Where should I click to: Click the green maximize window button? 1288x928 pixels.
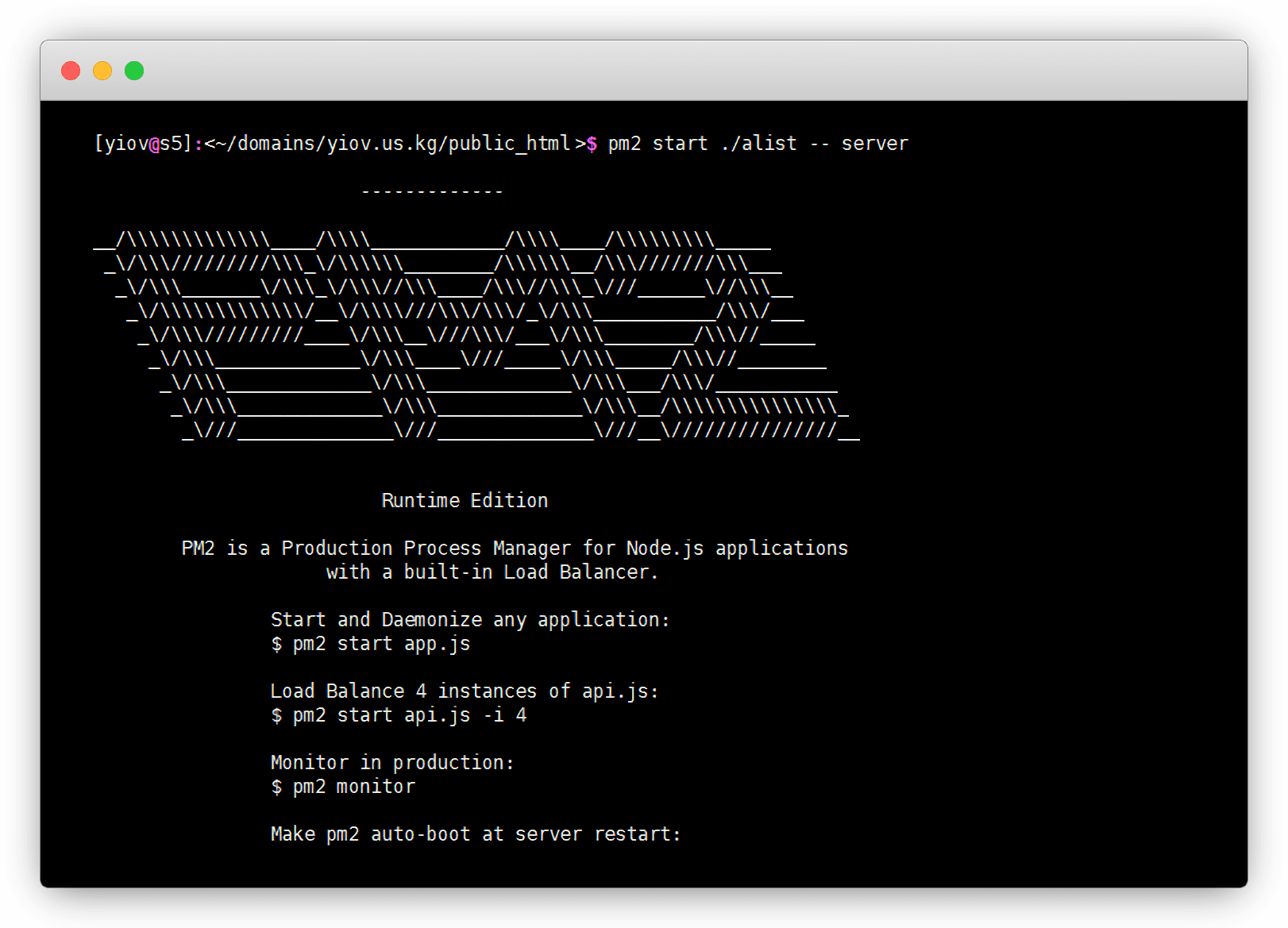pyautogui.click(x=134, y=71)
